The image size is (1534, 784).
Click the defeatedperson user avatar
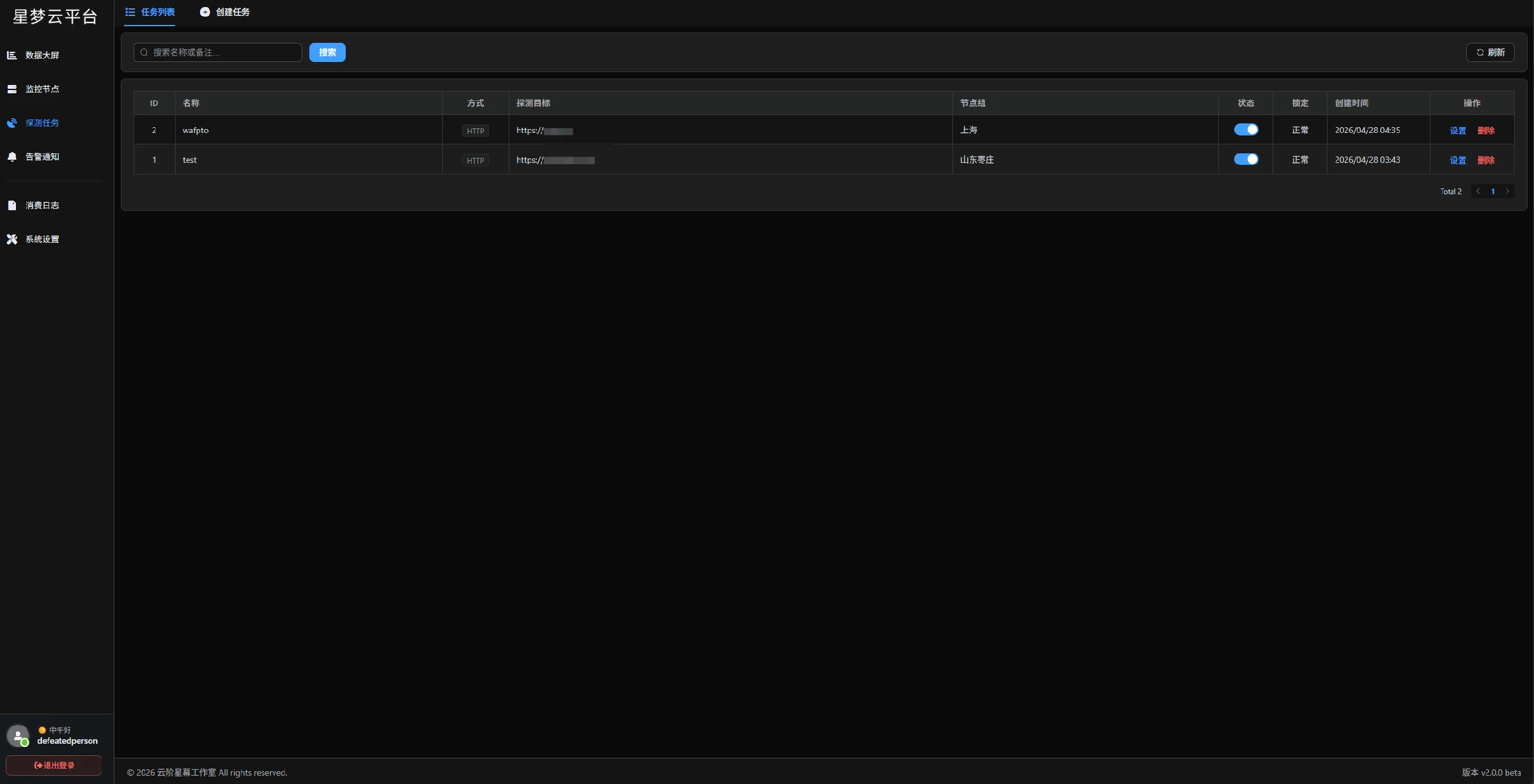(18, 735)
